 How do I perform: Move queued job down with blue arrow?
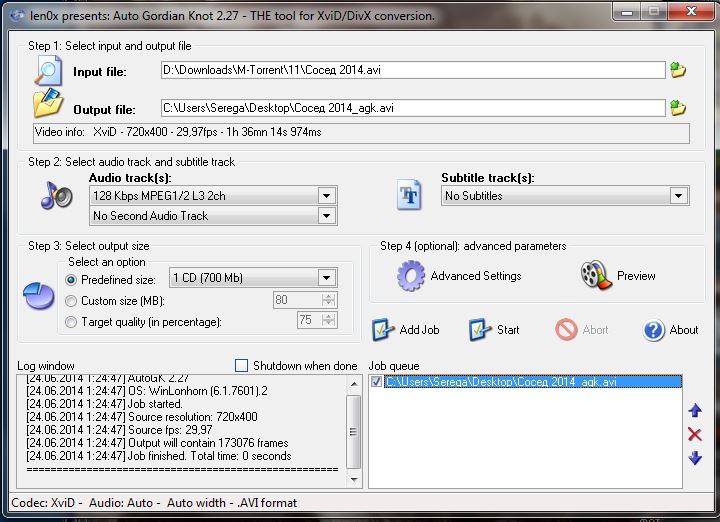pos(695,457)
